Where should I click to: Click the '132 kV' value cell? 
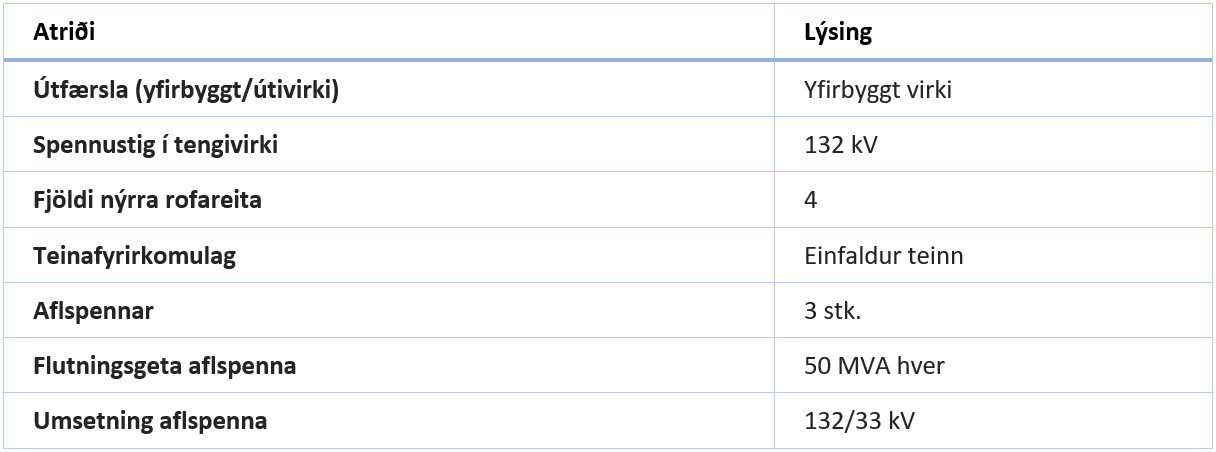point(840,145)
